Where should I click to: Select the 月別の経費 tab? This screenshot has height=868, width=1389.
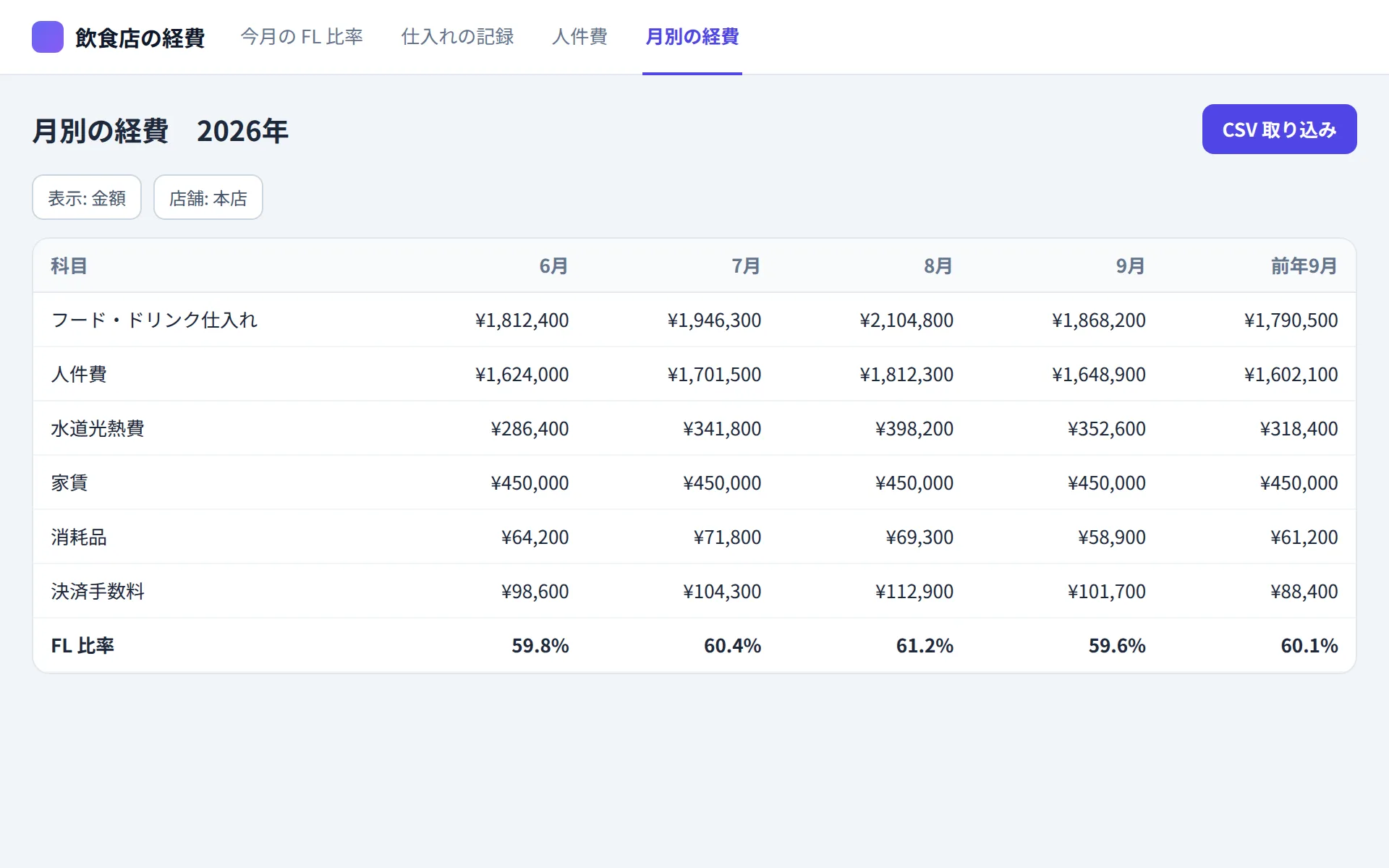tap(692, 37)
